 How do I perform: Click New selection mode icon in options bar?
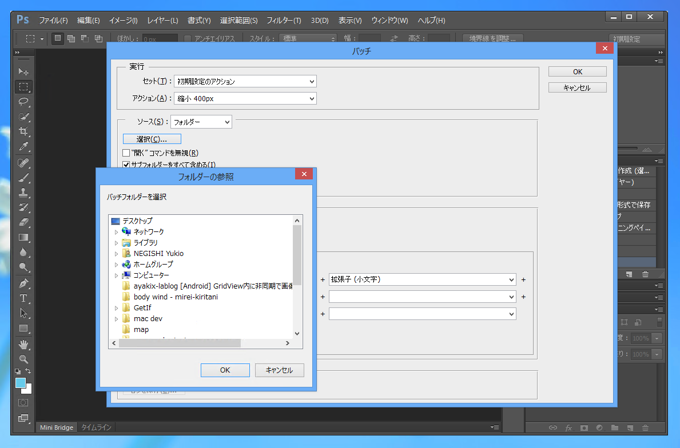pyautogui.click(x=57, y=38)
